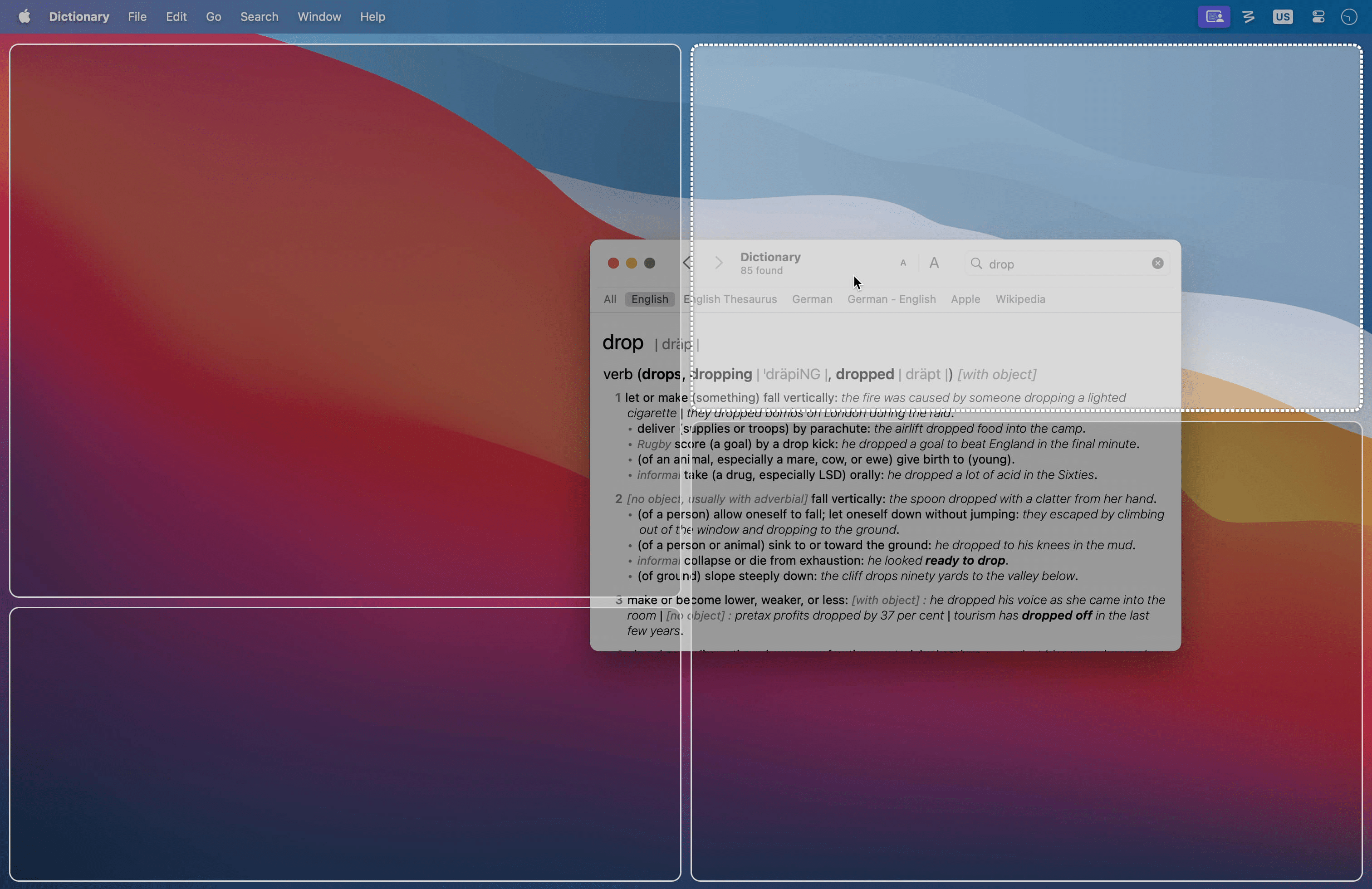This screenshot has width=1372, height=889.
Task: Open the Search menu
Action: click(259, 17)
